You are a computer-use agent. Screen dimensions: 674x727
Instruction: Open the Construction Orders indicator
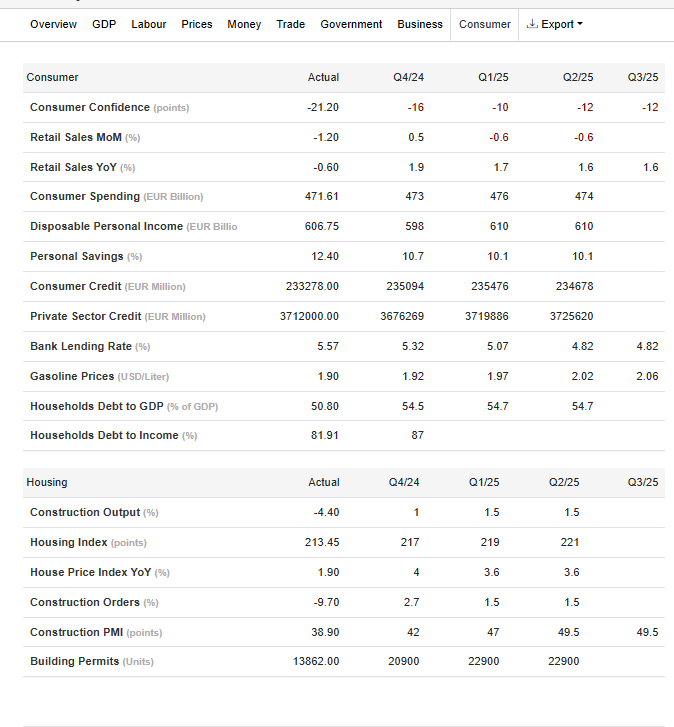tap(85, 602)
